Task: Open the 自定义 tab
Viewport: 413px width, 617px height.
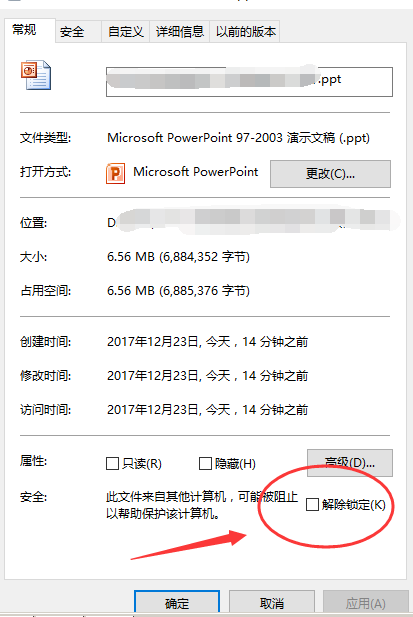Action: click(125, 31)
